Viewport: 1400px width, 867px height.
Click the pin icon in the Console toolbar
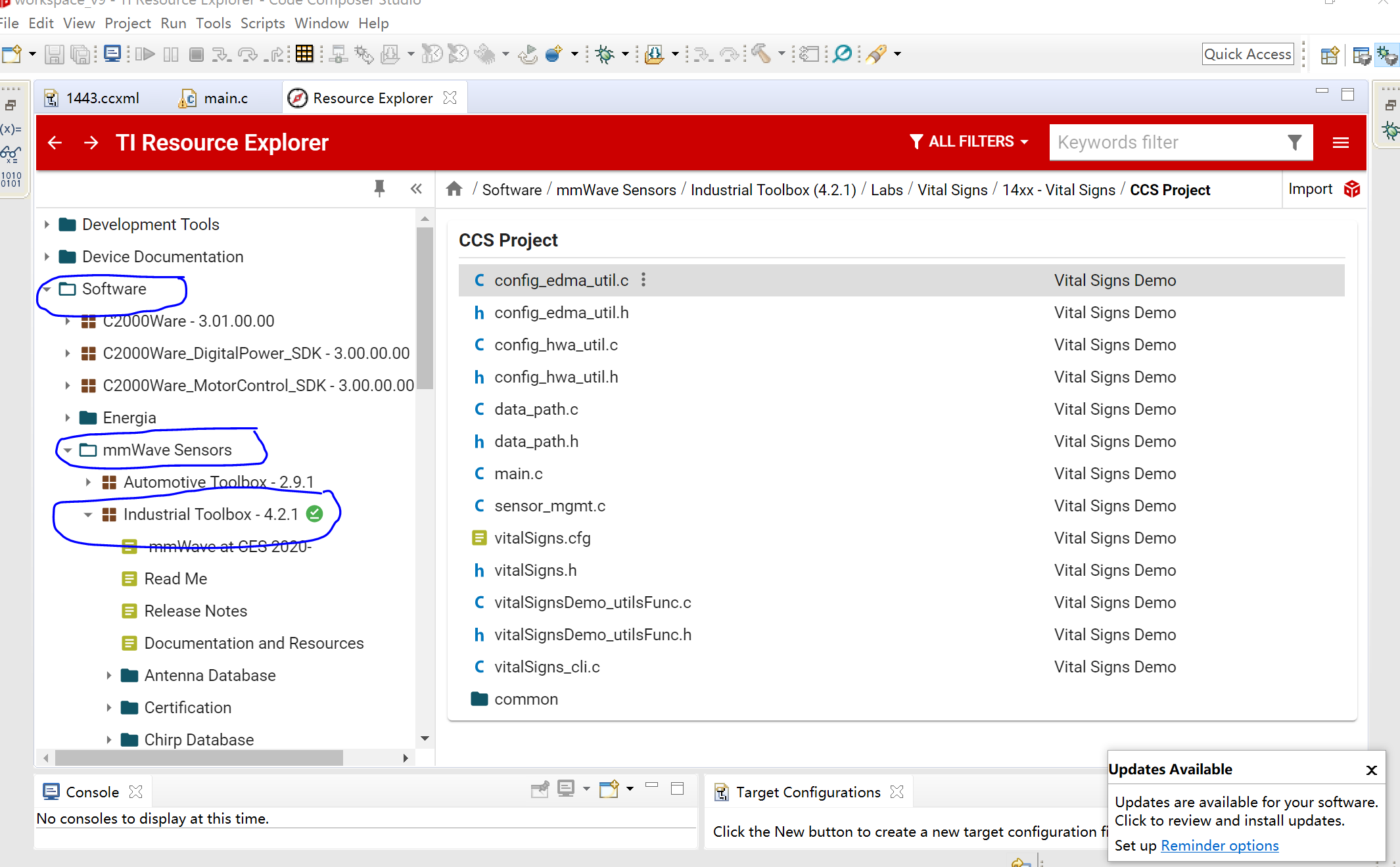540,789
